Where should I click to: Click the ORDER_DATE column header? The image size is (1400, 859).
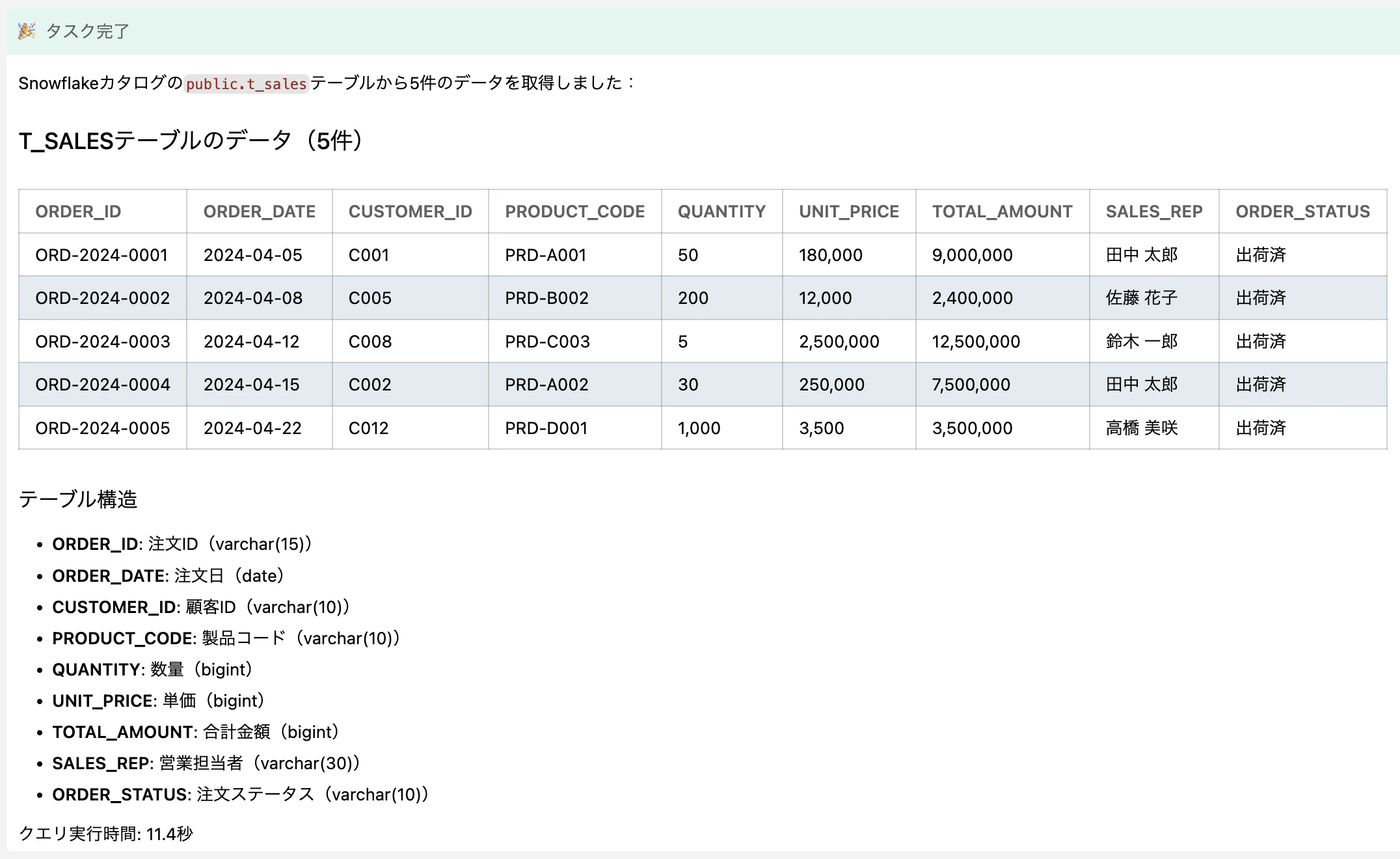[x=260, y=211]
